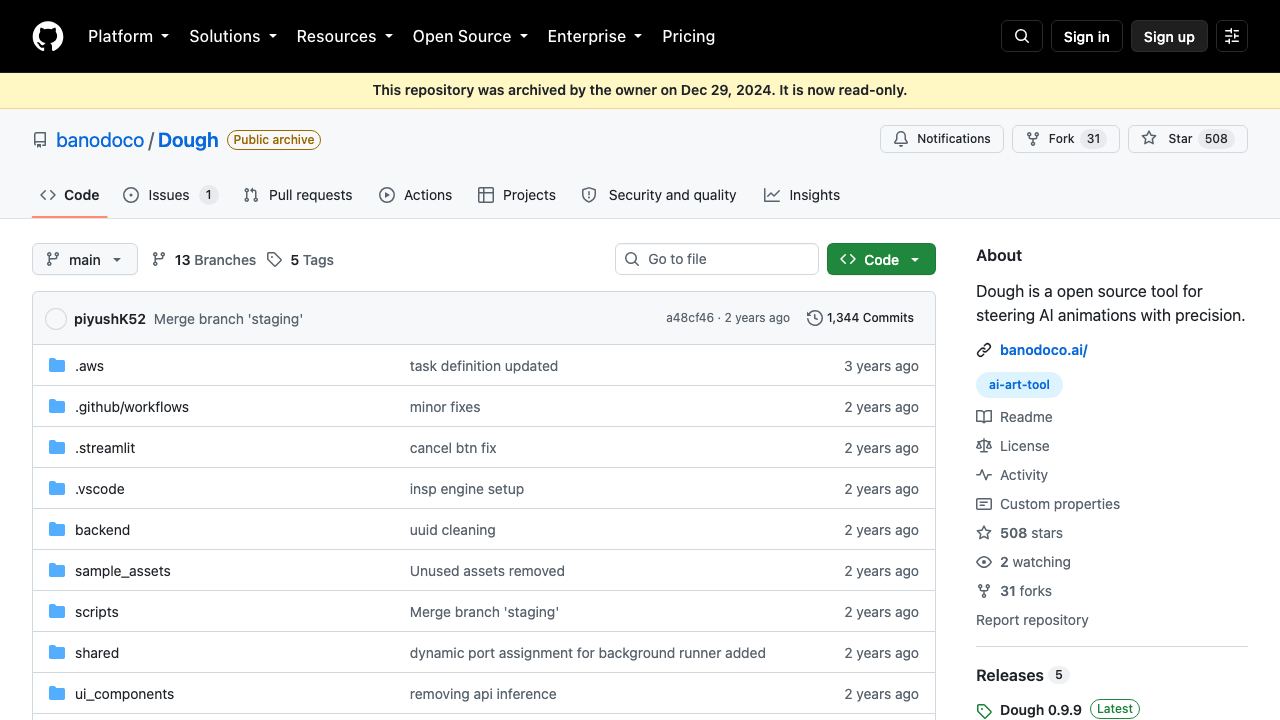Expand the Platform menu
This screenshot has height=720, width=1280.
(128, 36)
